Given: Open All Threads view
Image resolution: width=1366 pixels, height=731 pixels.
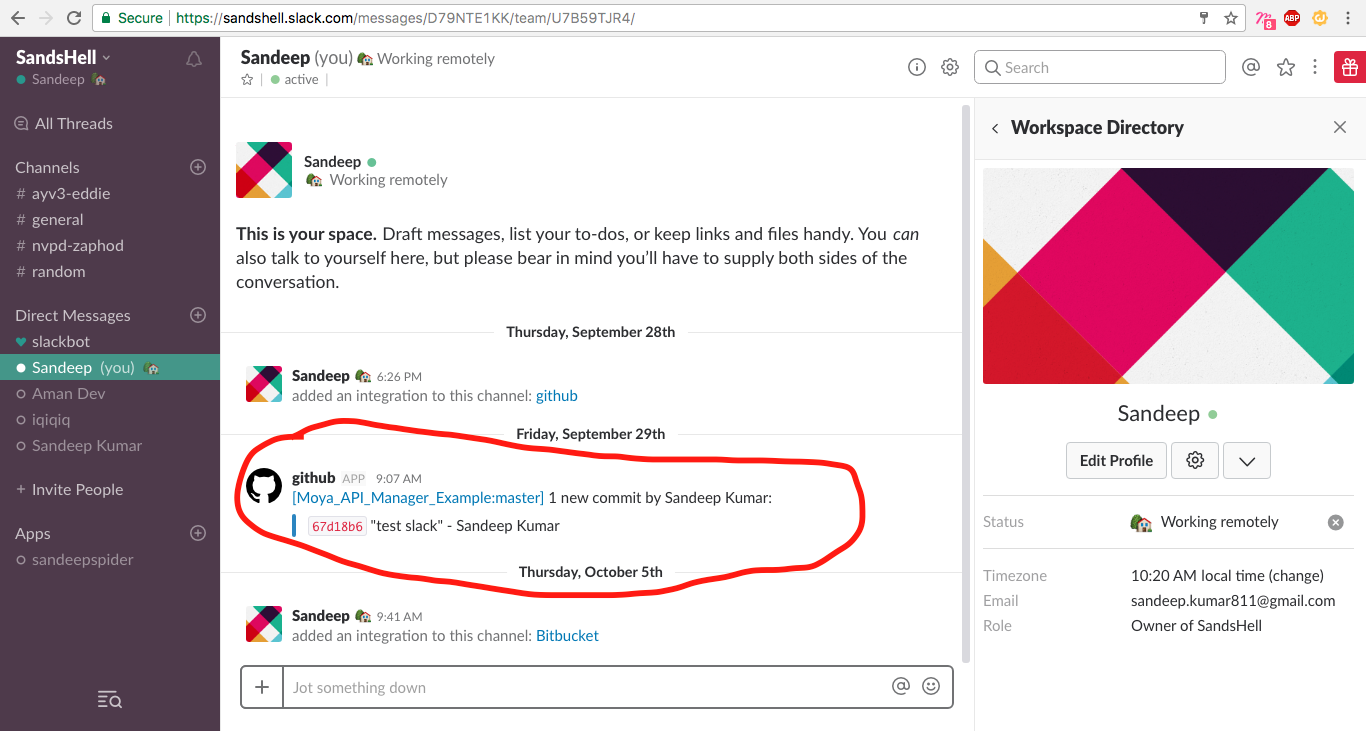Looking at the screenshot, I should (63, 123).
